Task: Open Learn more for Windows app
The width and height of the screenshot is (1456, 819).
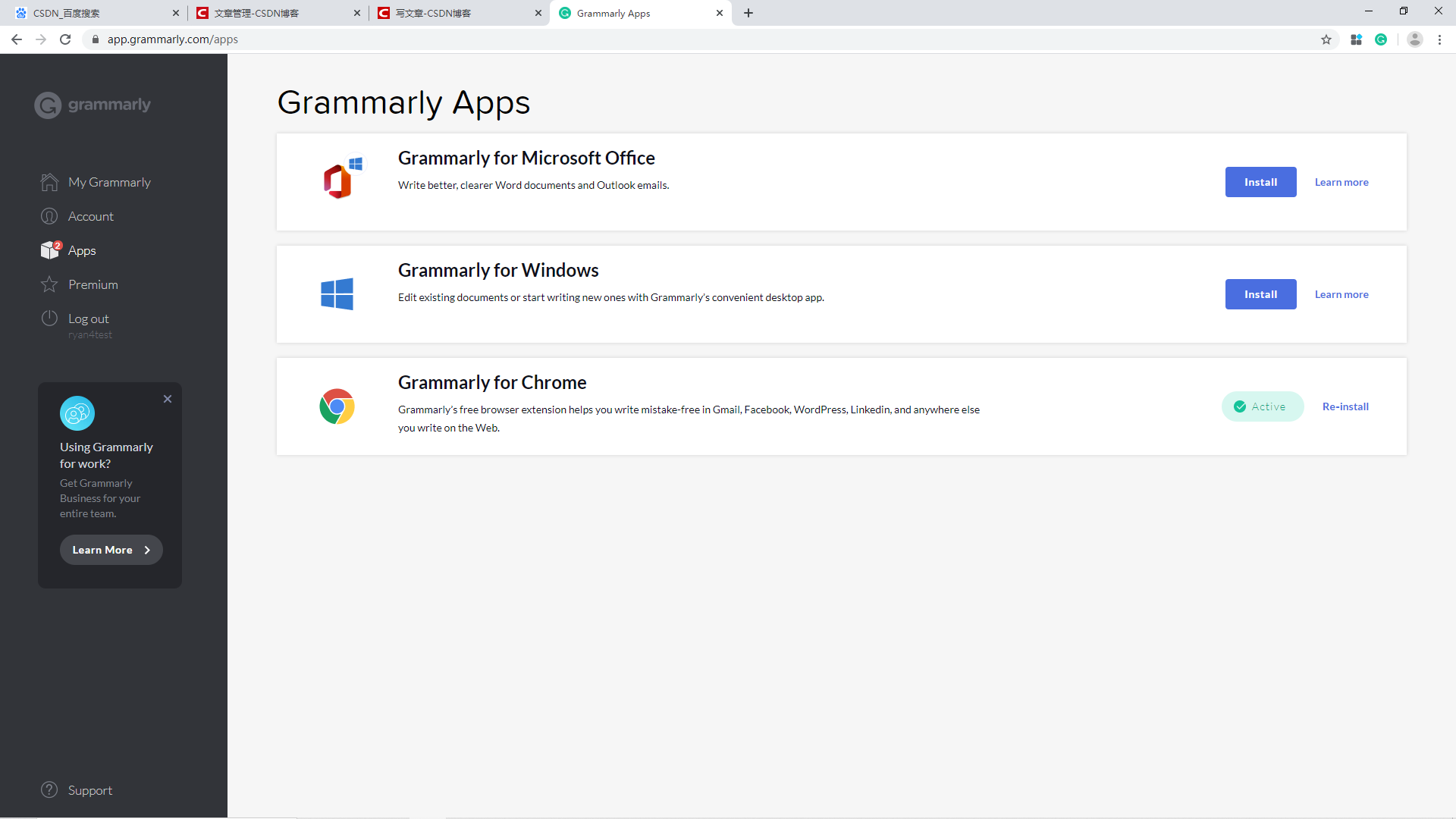Action: tap(1341, 294)
